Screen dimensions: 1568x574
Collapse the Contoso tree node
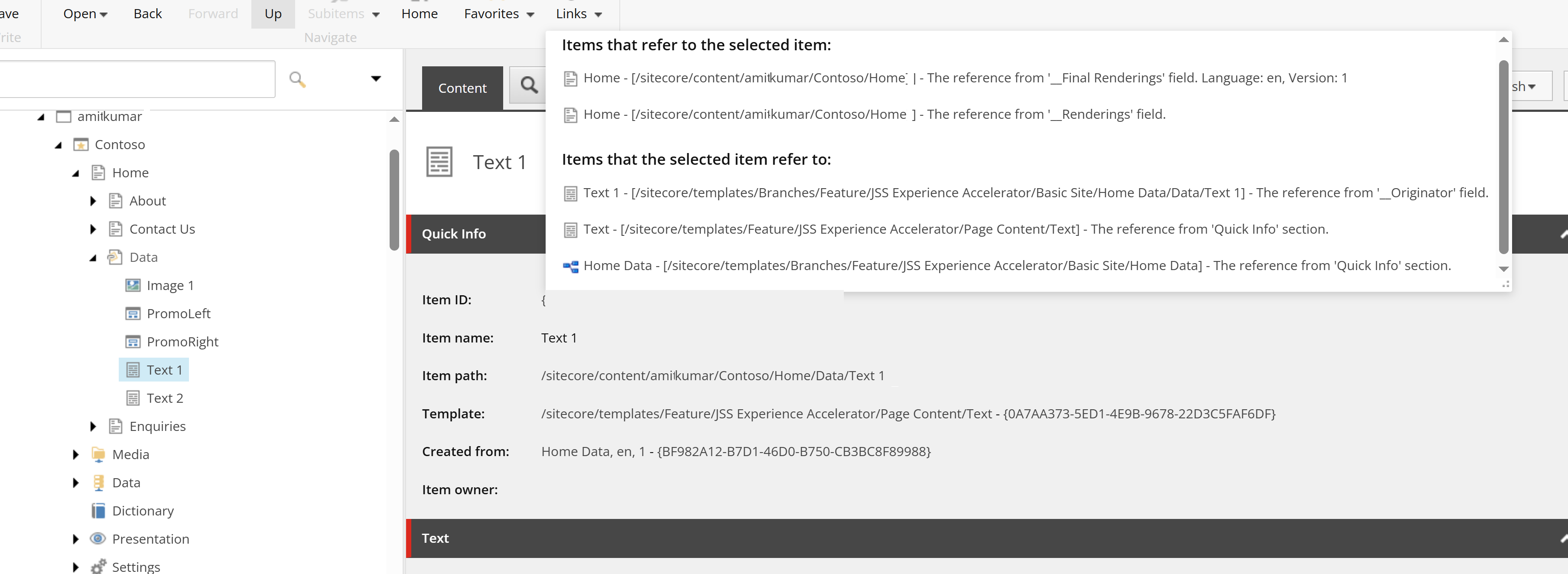[x=58, y=146]
